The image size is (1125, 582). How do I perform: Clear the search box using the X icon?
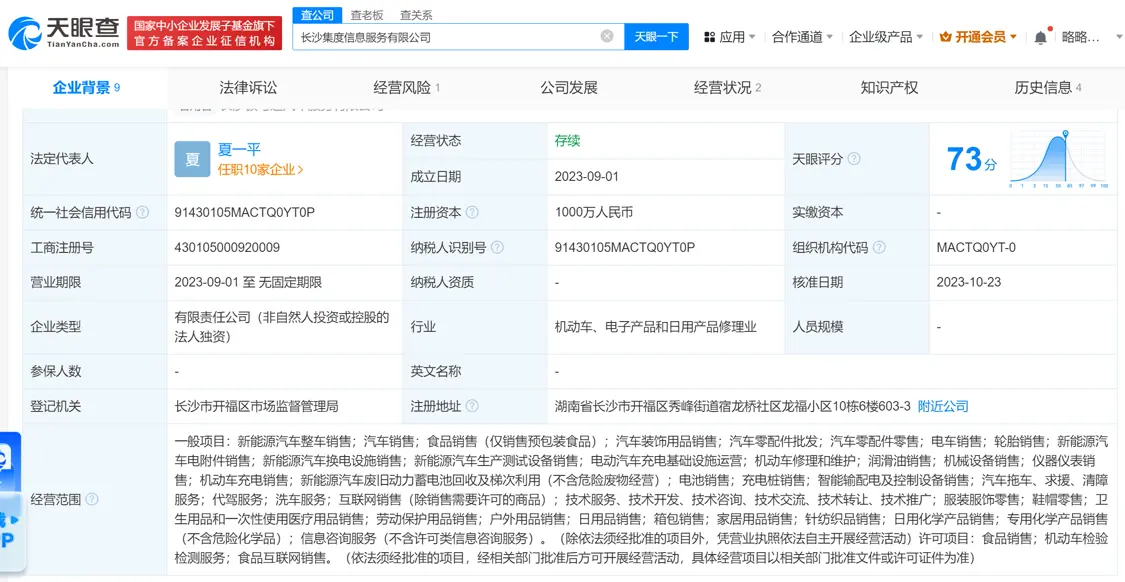(x=607, y=35)
